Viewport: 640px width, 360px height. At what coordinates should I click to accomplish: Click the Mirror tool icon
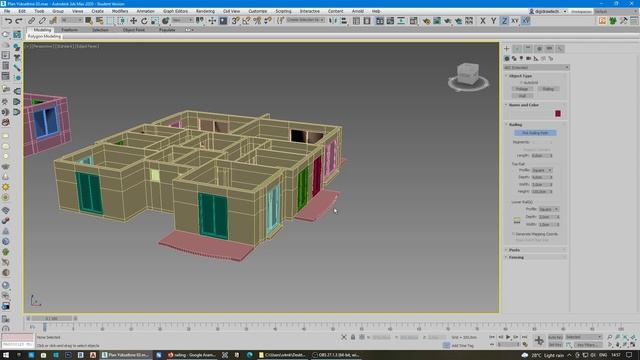pos(333,21)
